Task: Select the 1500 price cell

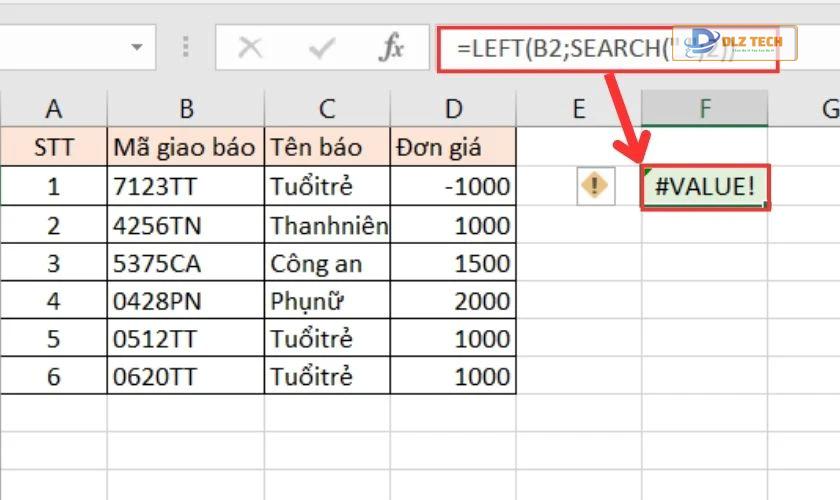Action: click(x=453, y=263)
